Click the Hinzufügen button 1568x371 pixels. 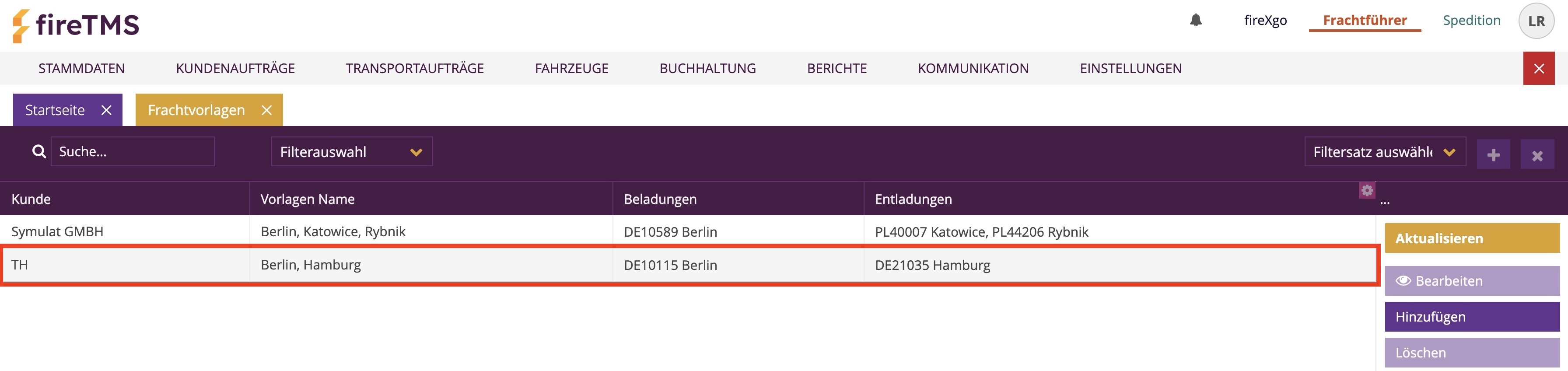click(1472, 317)
